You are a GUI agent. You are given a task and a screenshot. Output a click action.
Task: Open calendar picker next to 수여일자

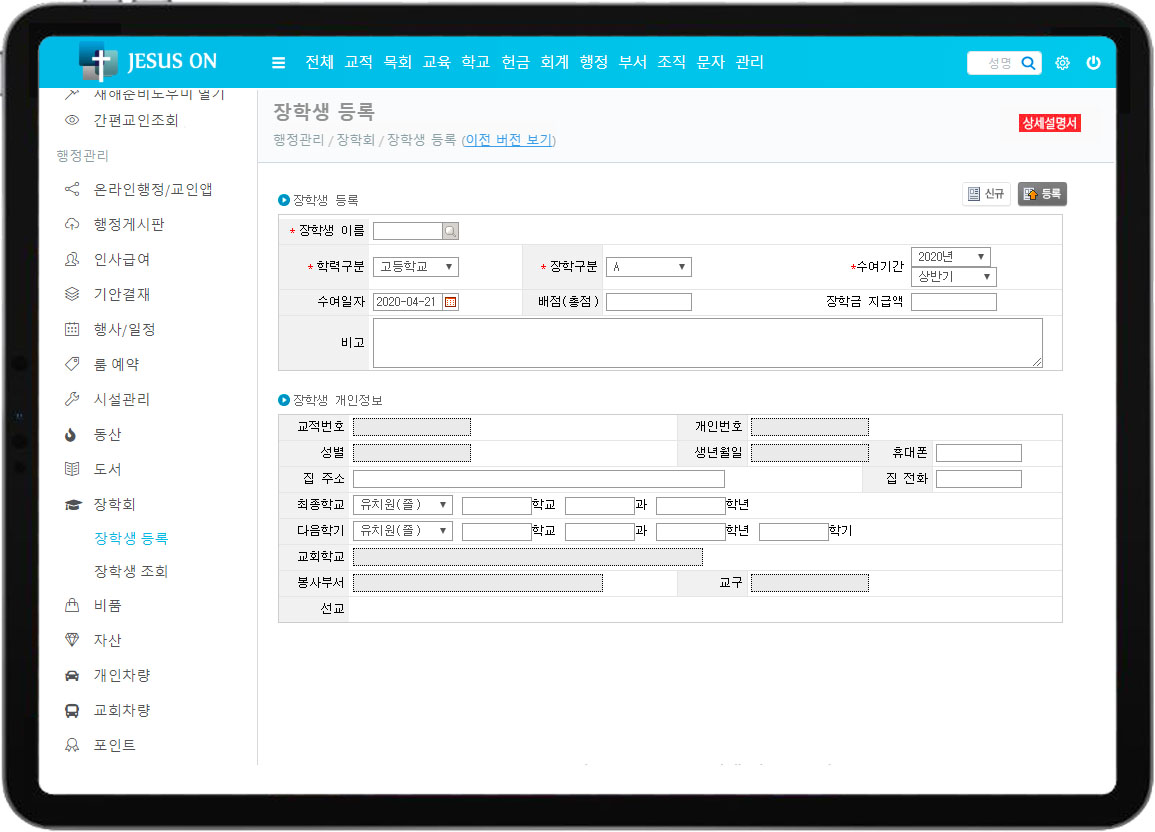(450, 302)
